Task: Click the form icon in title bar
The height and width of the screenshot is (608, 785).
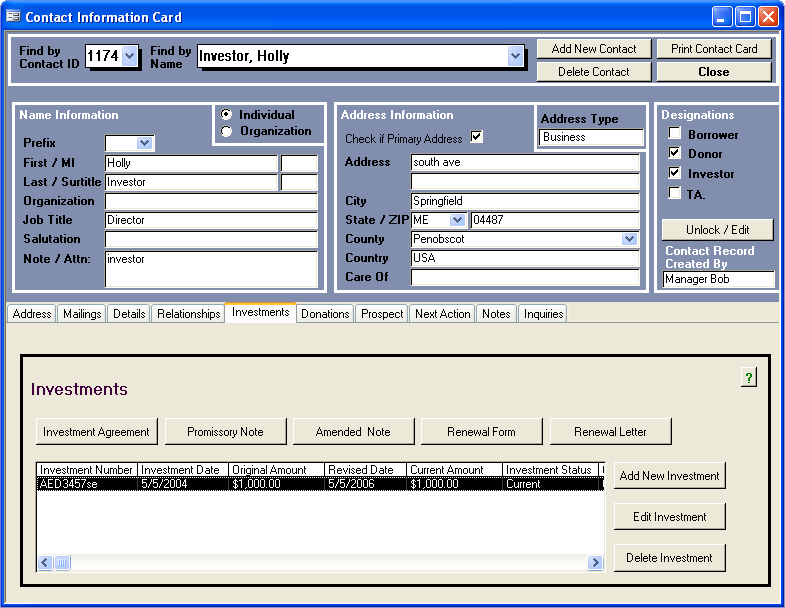Action: point(13,17)
